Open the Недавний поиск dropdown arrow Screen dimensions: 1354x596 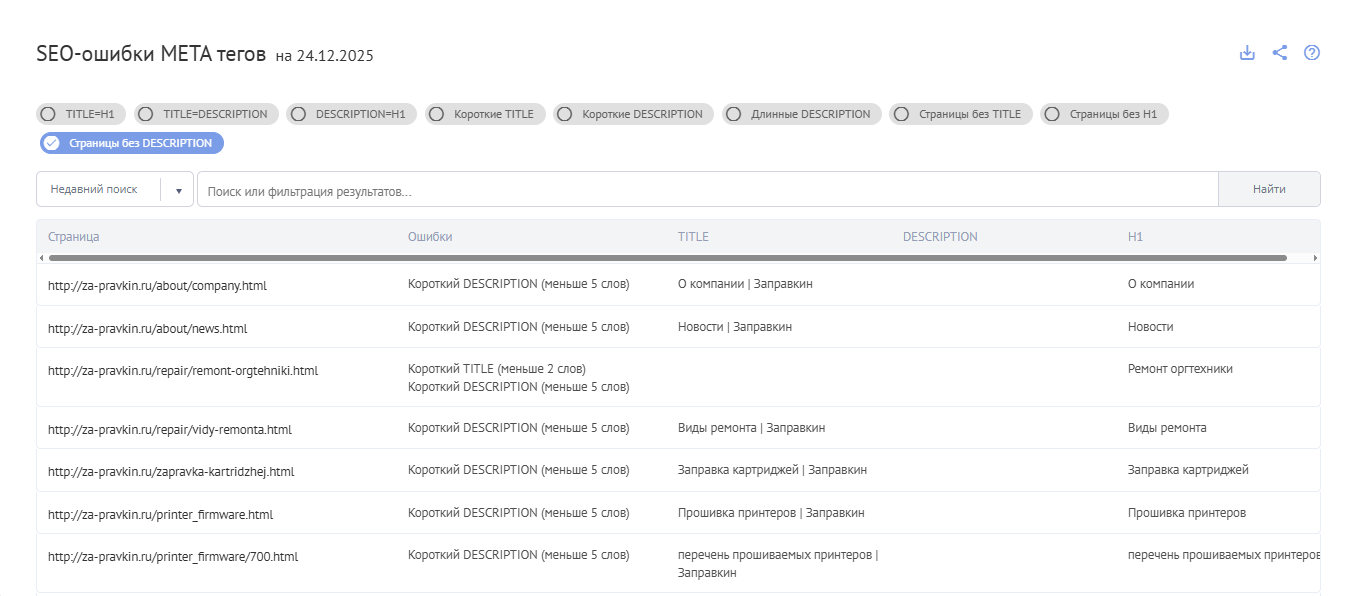(x=178, y=190)
